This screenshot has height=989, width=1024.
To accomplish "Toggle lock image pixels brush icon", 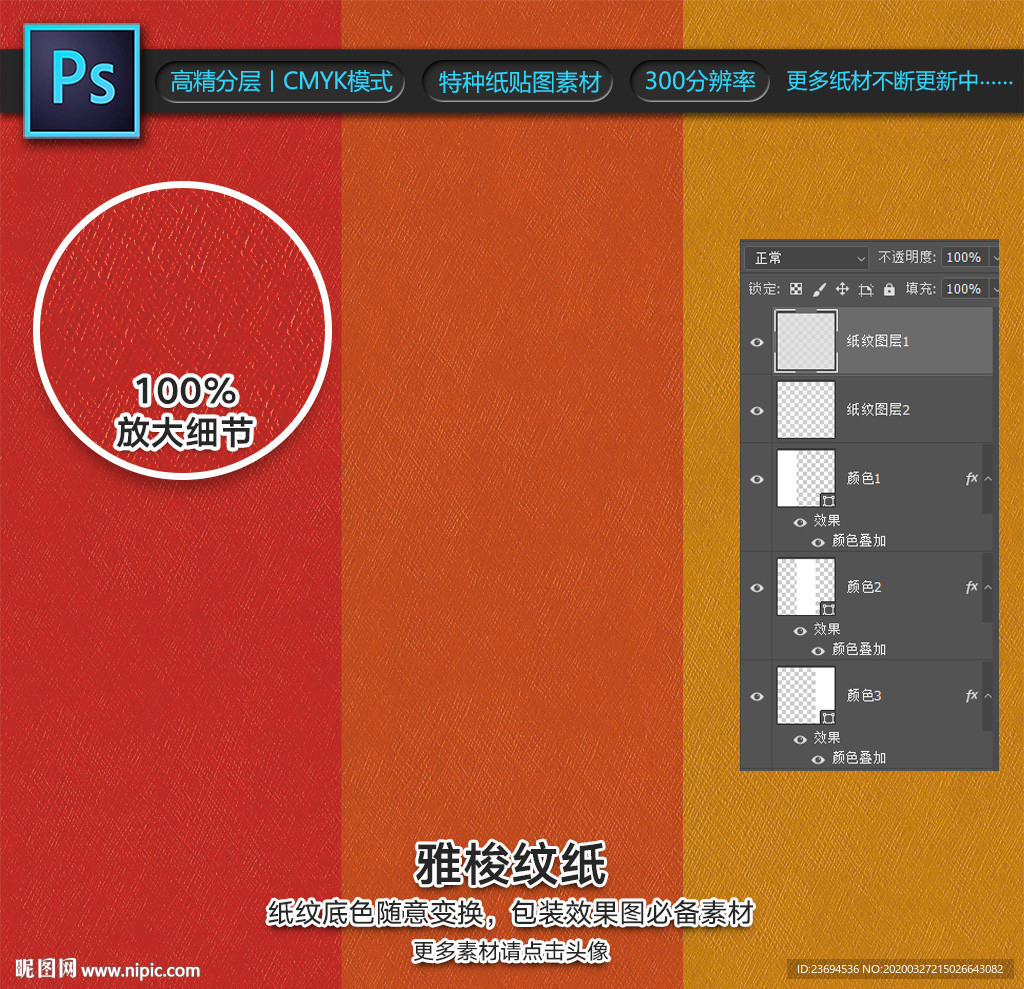I will coord(819,289).
